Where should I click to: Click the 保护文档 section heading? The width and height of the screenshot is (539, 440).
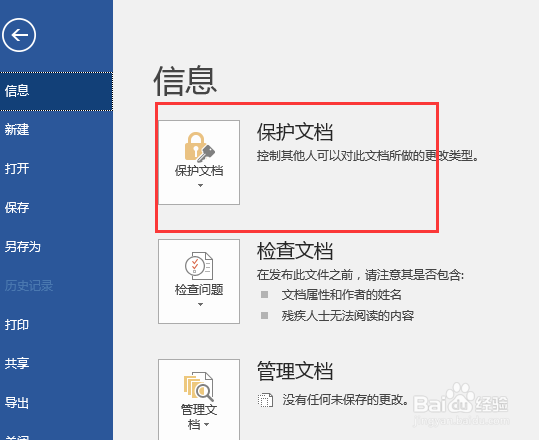tap(295, 132)
